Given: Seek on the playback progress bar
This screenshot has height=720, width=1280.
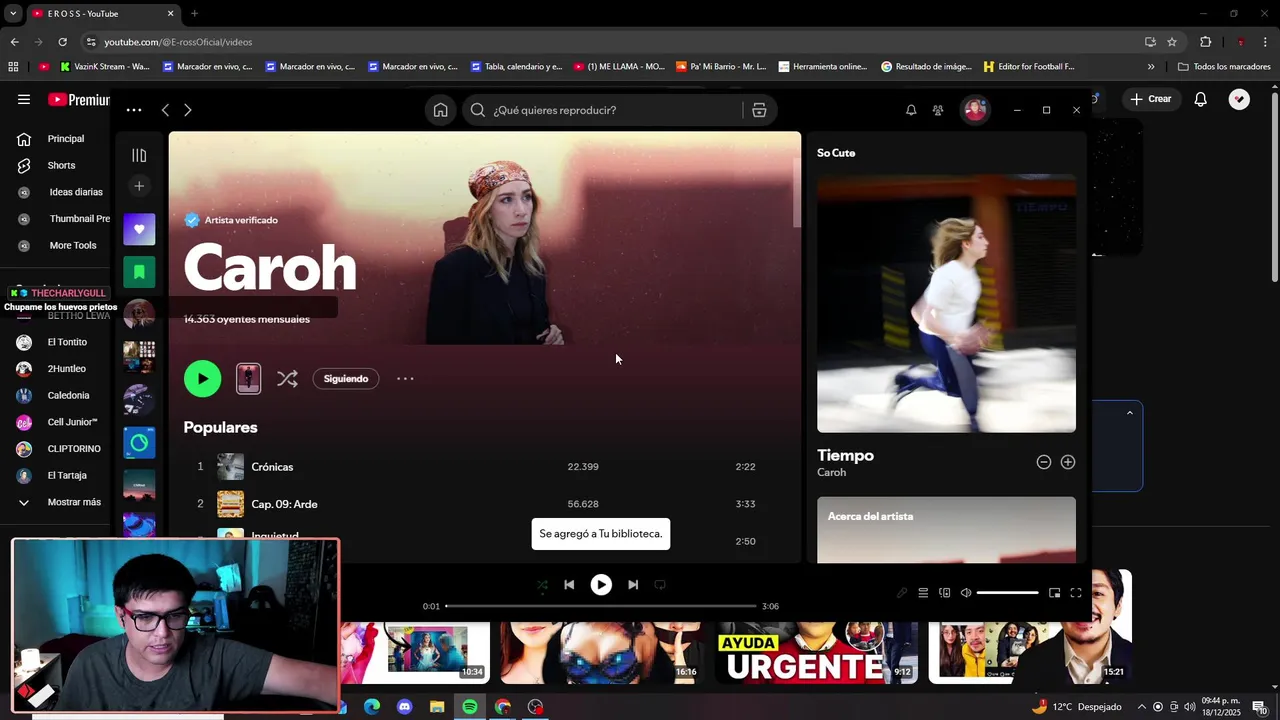Looking at the screenshot, I should (x=600, y=606).
